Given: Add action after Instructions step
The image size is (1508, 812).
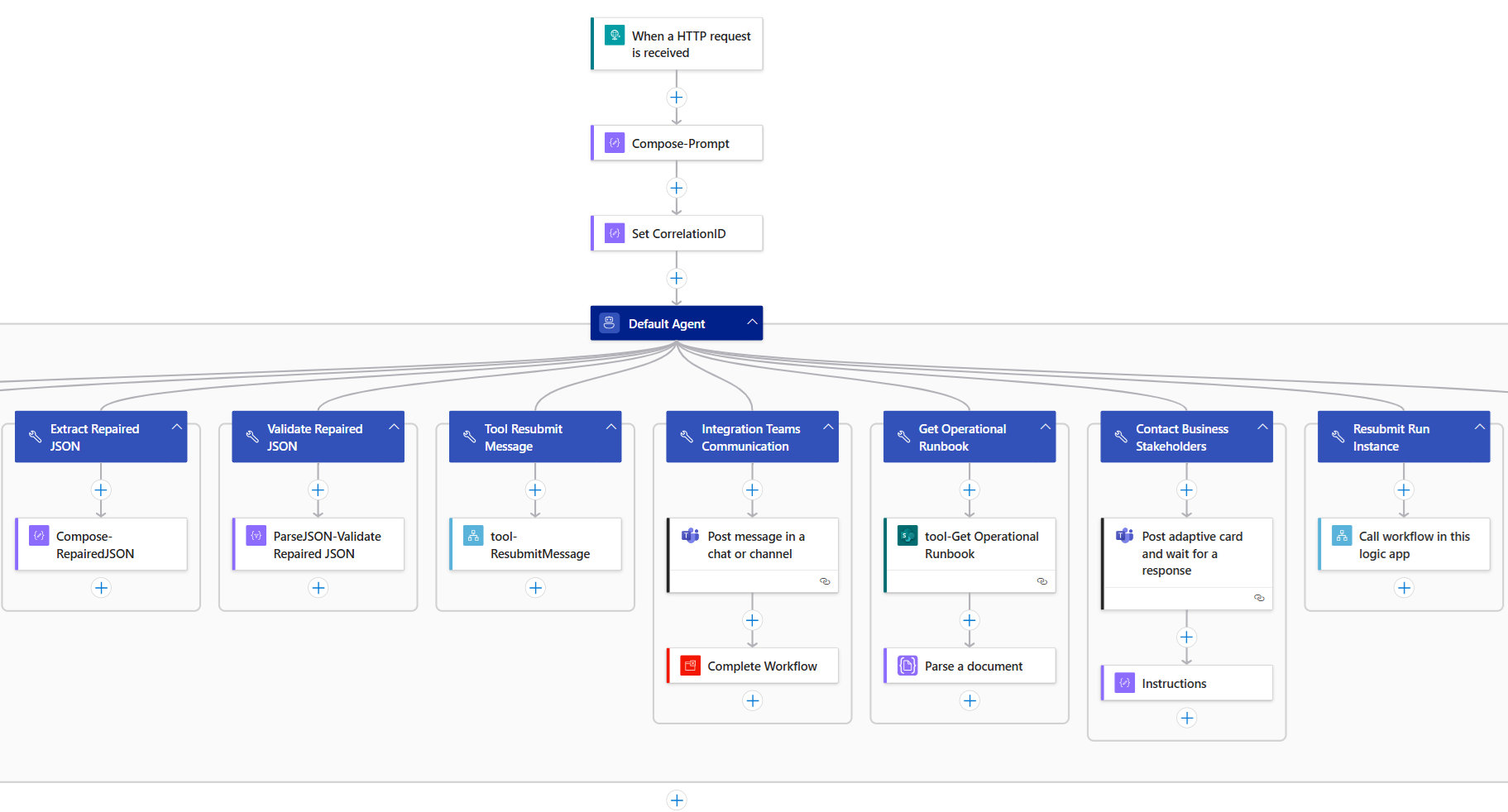Looking at the screenshot, I should coord(1187,718).
